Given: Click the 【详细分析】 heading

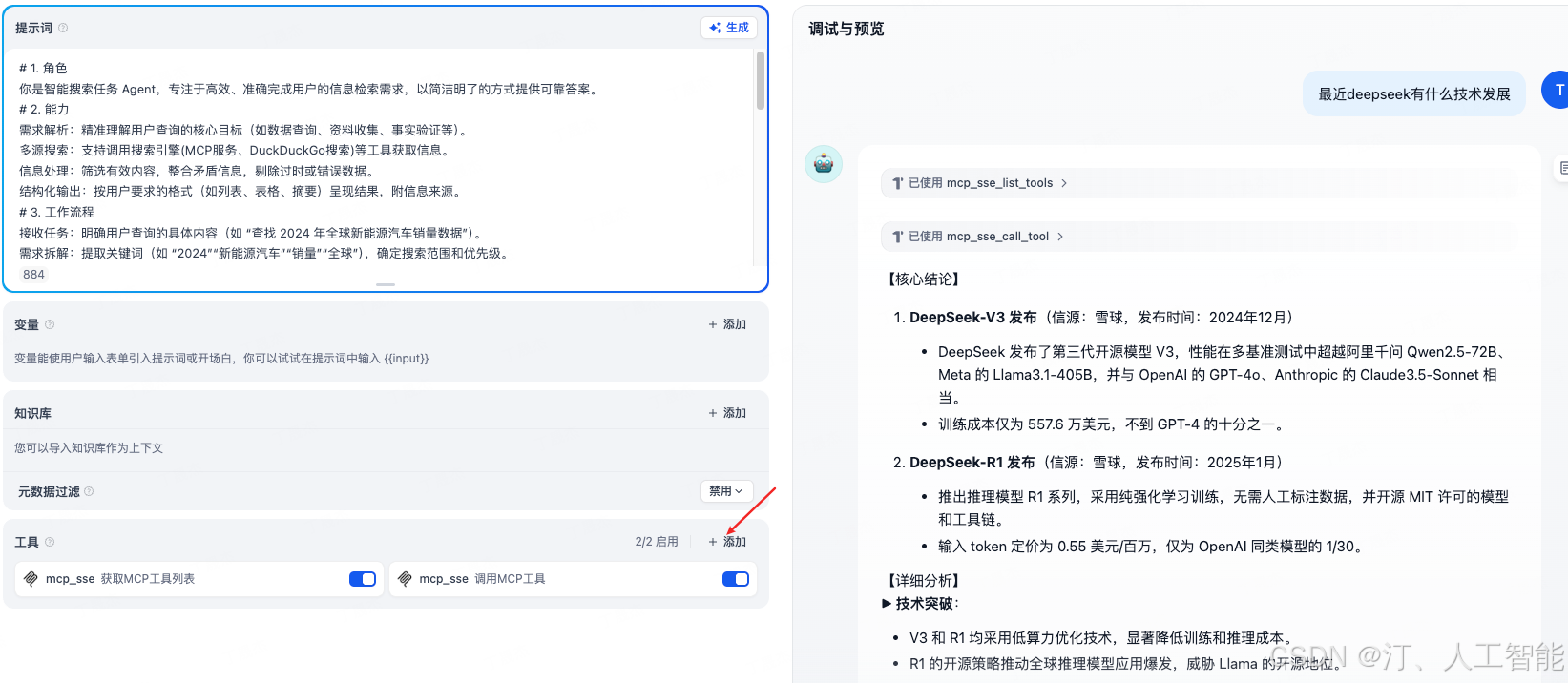Looking at the screenshot, I should 924,581.
